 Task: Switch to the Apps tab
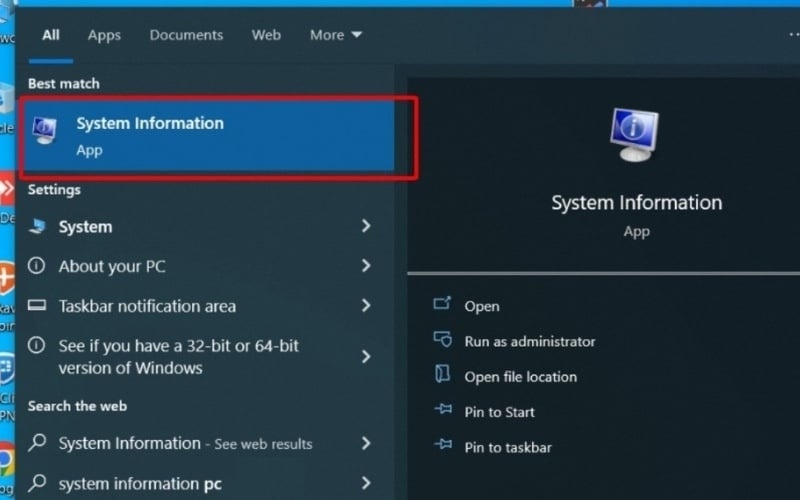click(x=104, y=35)
